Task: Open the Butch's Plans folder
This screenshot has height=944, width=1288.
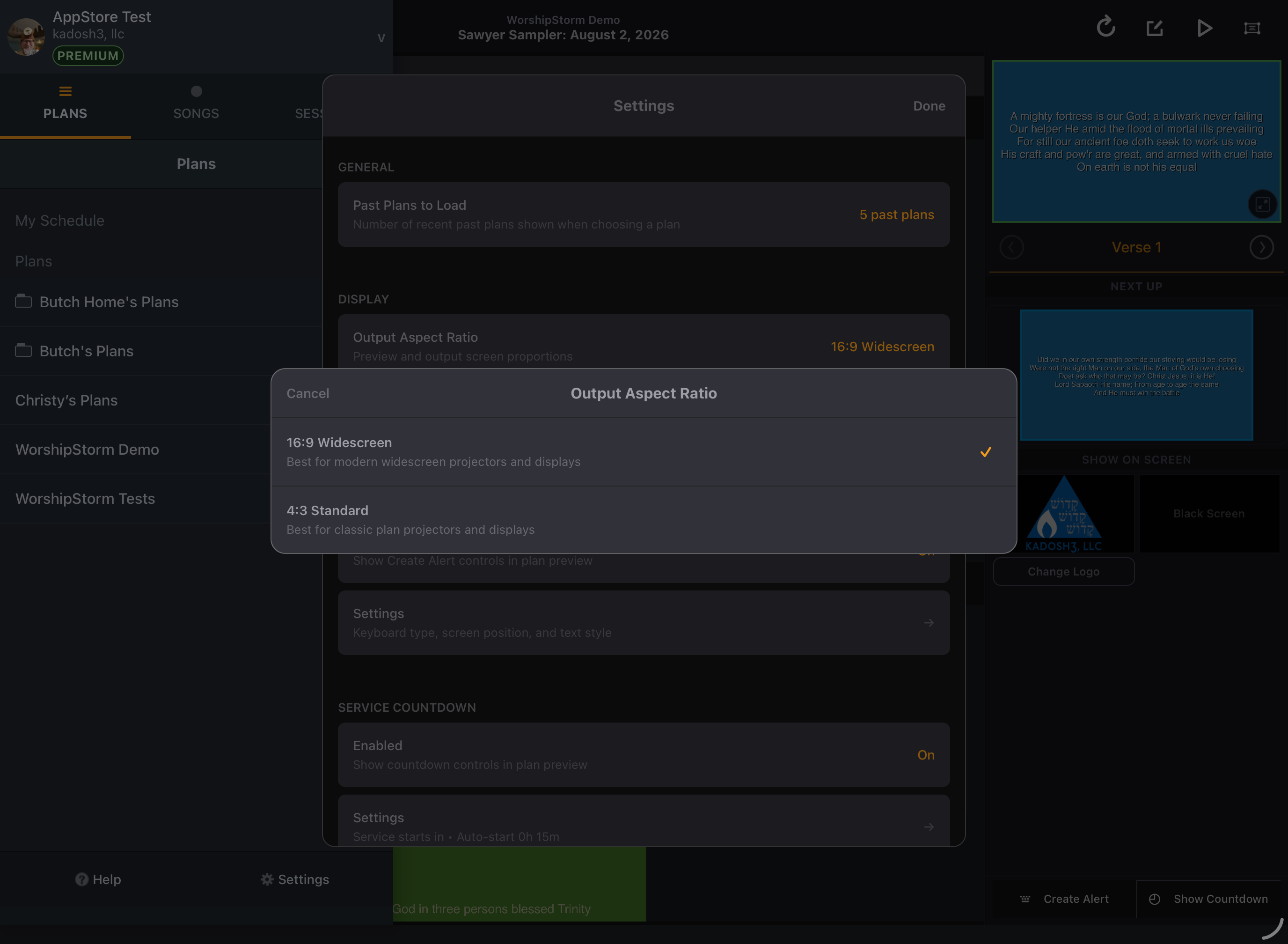Action: (161, 351)
